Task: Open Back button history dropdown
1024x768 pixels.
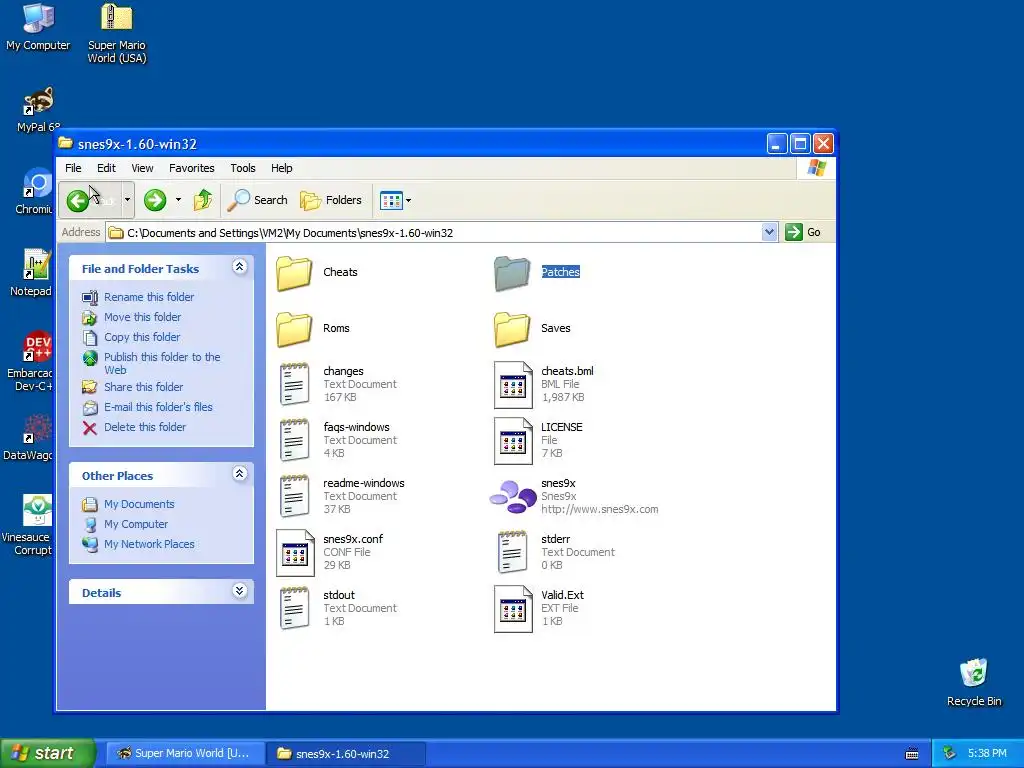Action: pyautogui.click(x=127, y=200)
